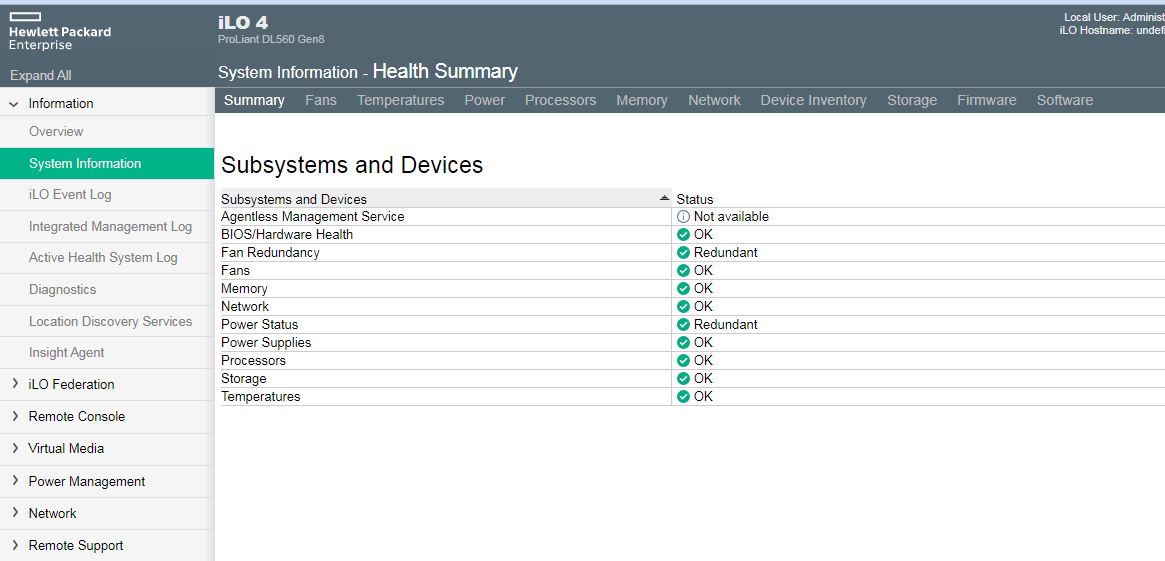Open the Memory tab

click(x=642, y=100)
